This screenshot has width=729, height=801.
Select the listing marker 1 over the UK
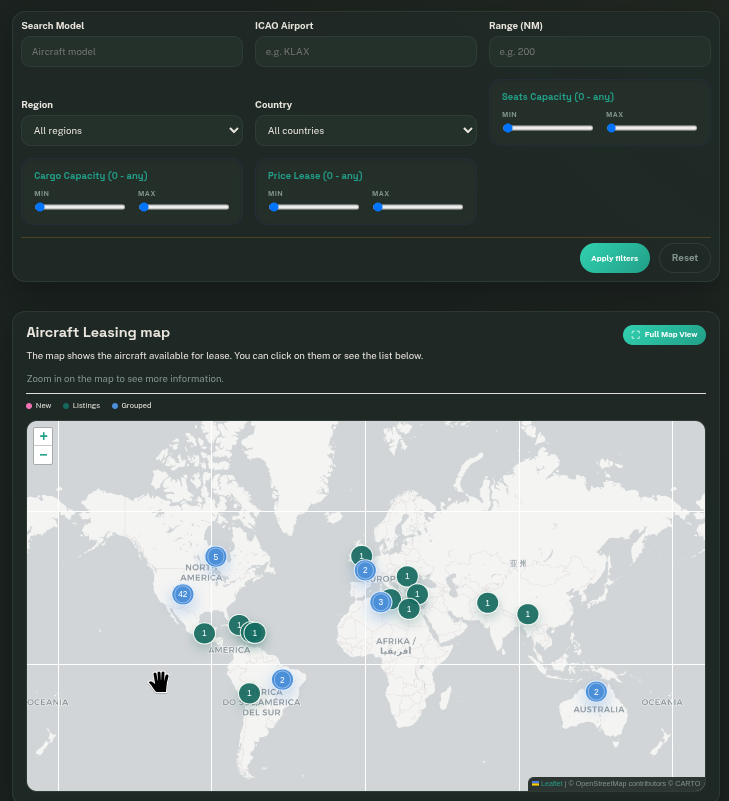[x=361, y=554]
